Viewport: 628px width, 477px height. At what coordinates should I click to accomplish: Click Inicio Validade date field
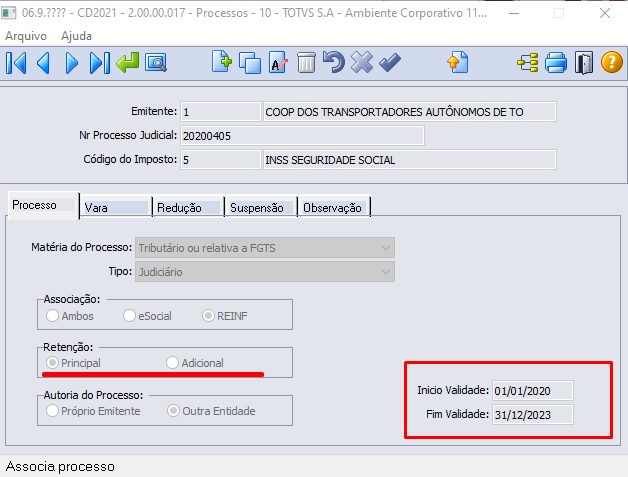(533, 390)
